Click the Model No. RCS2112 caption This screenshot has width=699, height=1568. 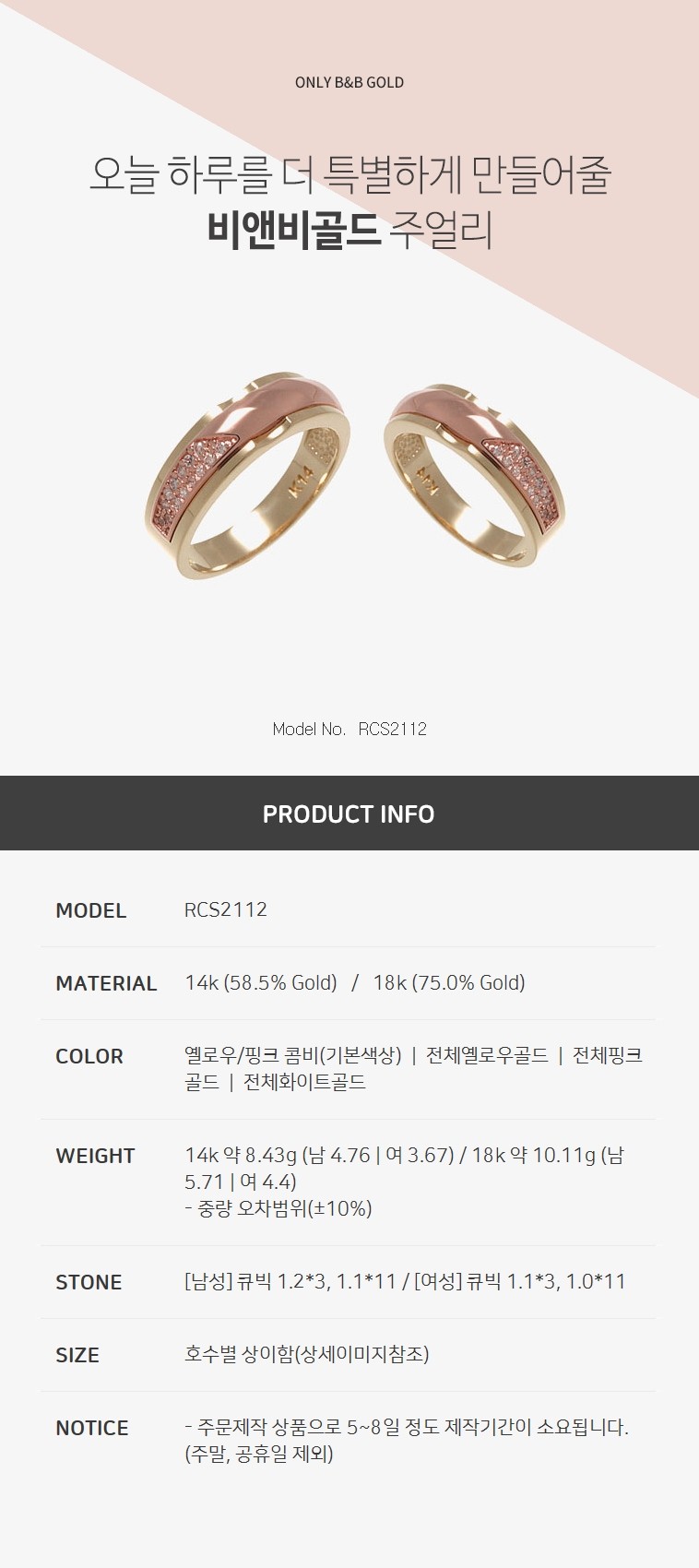349,729
